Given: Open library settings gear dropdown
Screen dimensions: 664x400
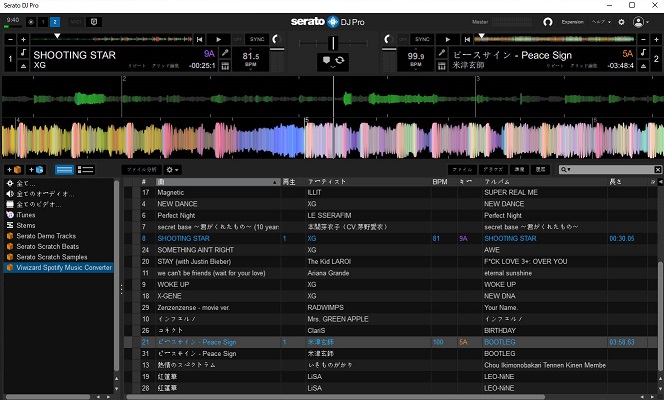Looking at the screenshot, I should click(172, 170).
